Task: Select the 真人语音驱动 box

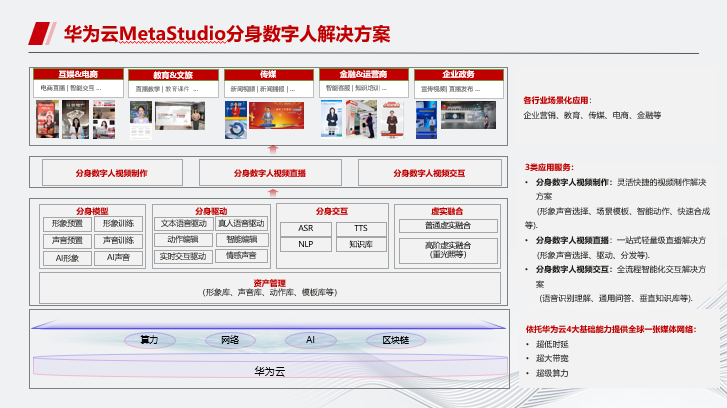Action: click(x=241, y=223)
